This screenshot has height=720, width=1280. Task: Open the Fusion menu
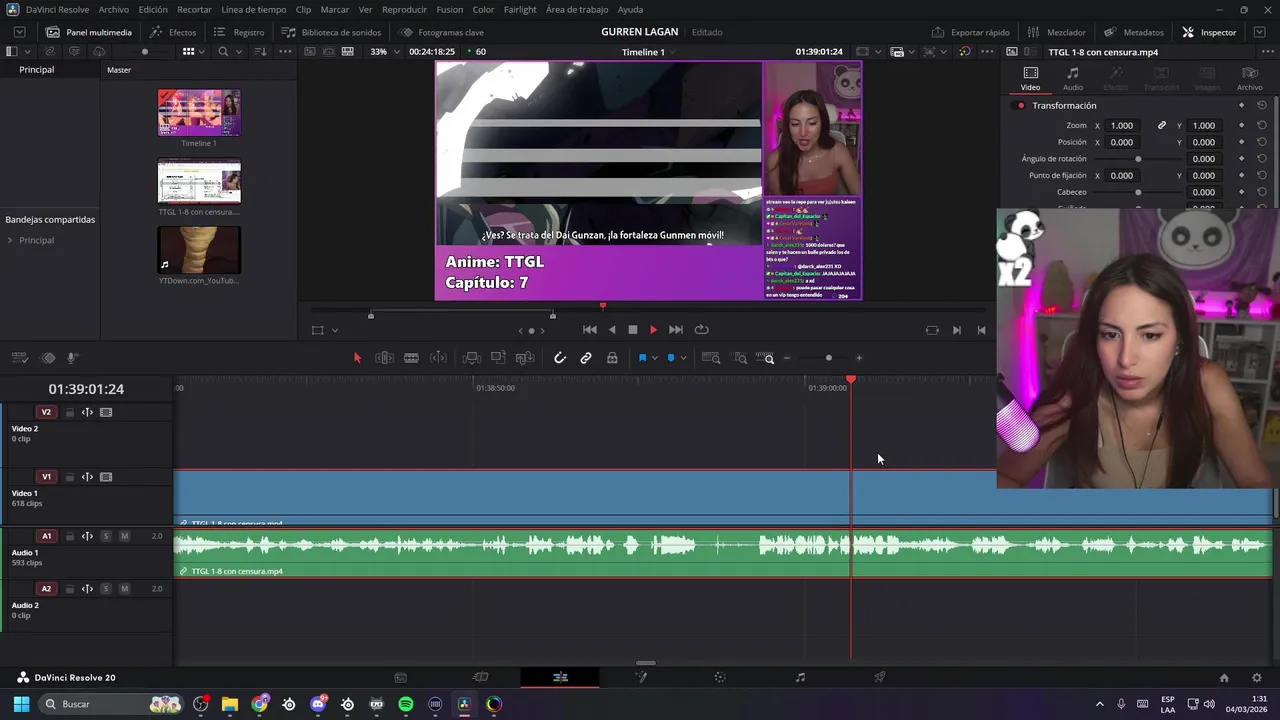(449, 9)
